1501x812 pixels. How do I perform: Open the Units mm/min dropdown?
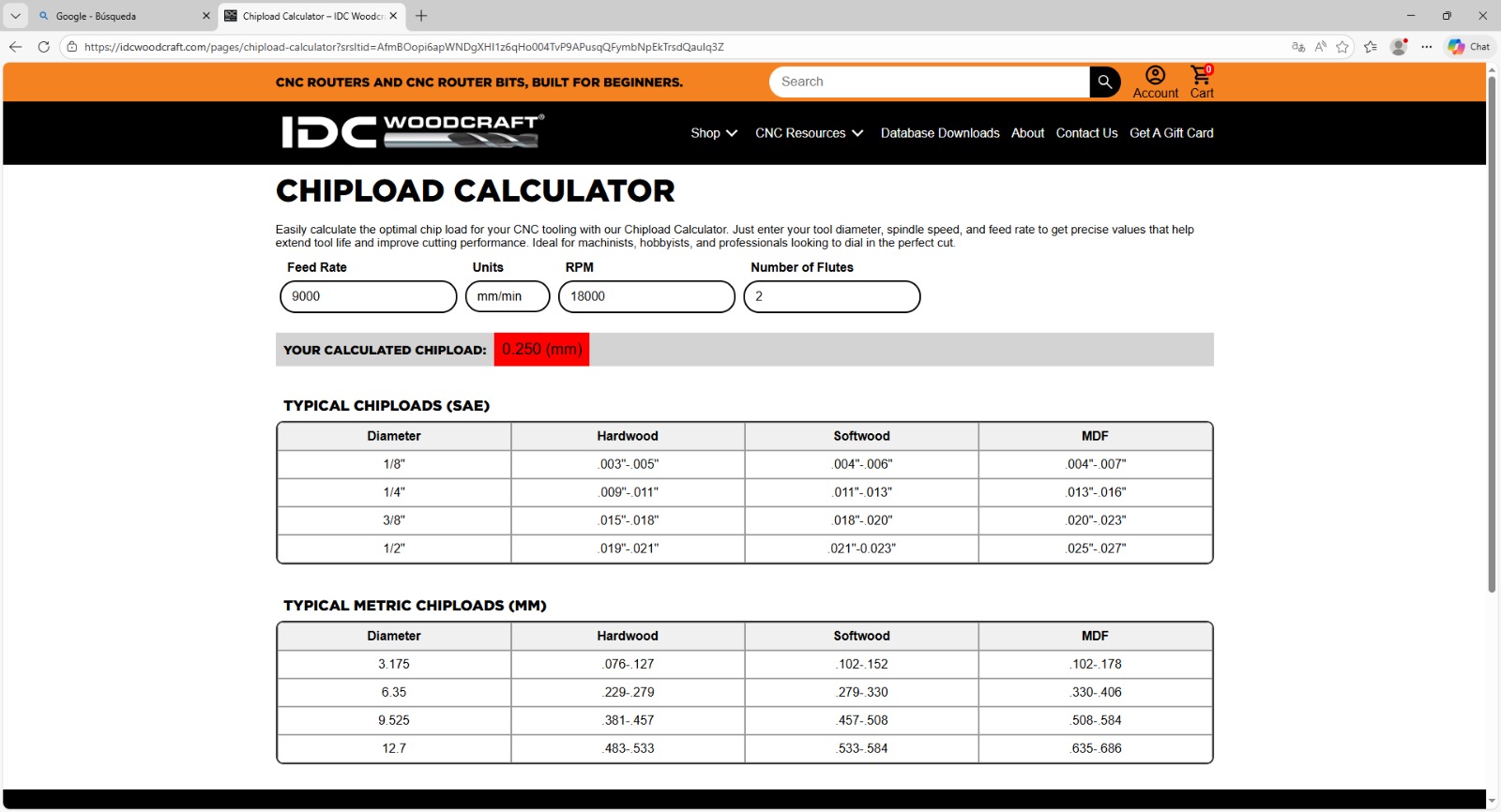point(508,296)
